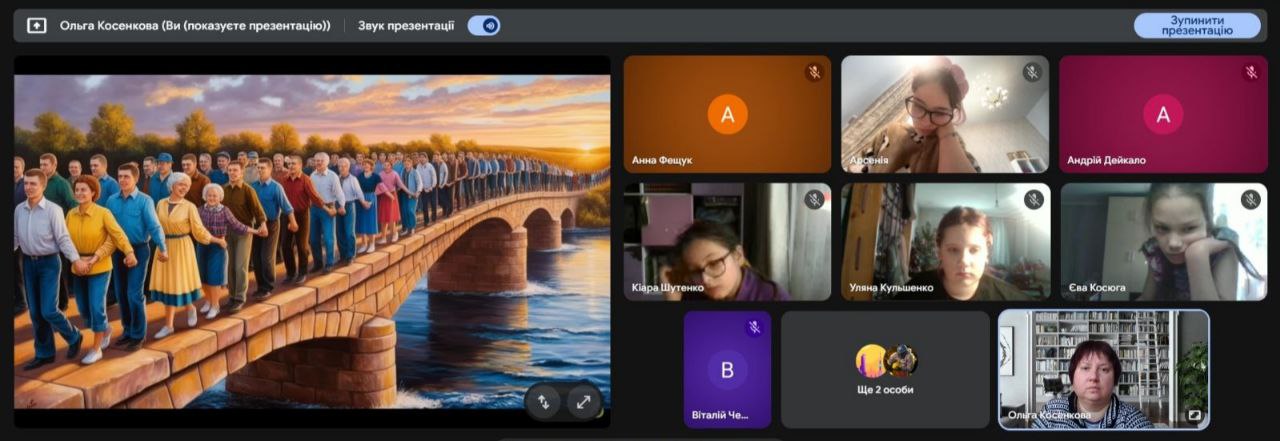1280x441 pixels.
Task: Select the shared bridge presentation image
Action: [x=312, y=242]
